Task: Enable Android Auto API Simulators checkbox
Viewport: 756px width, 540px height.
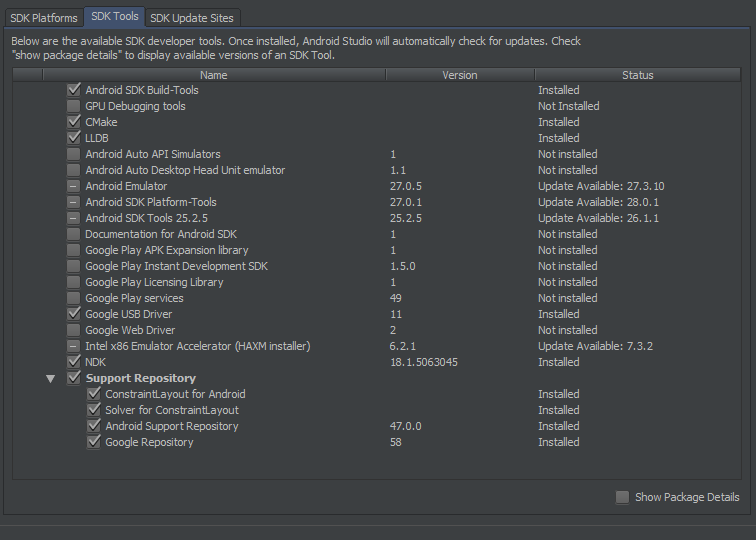Action: click(x=74, y=154)
